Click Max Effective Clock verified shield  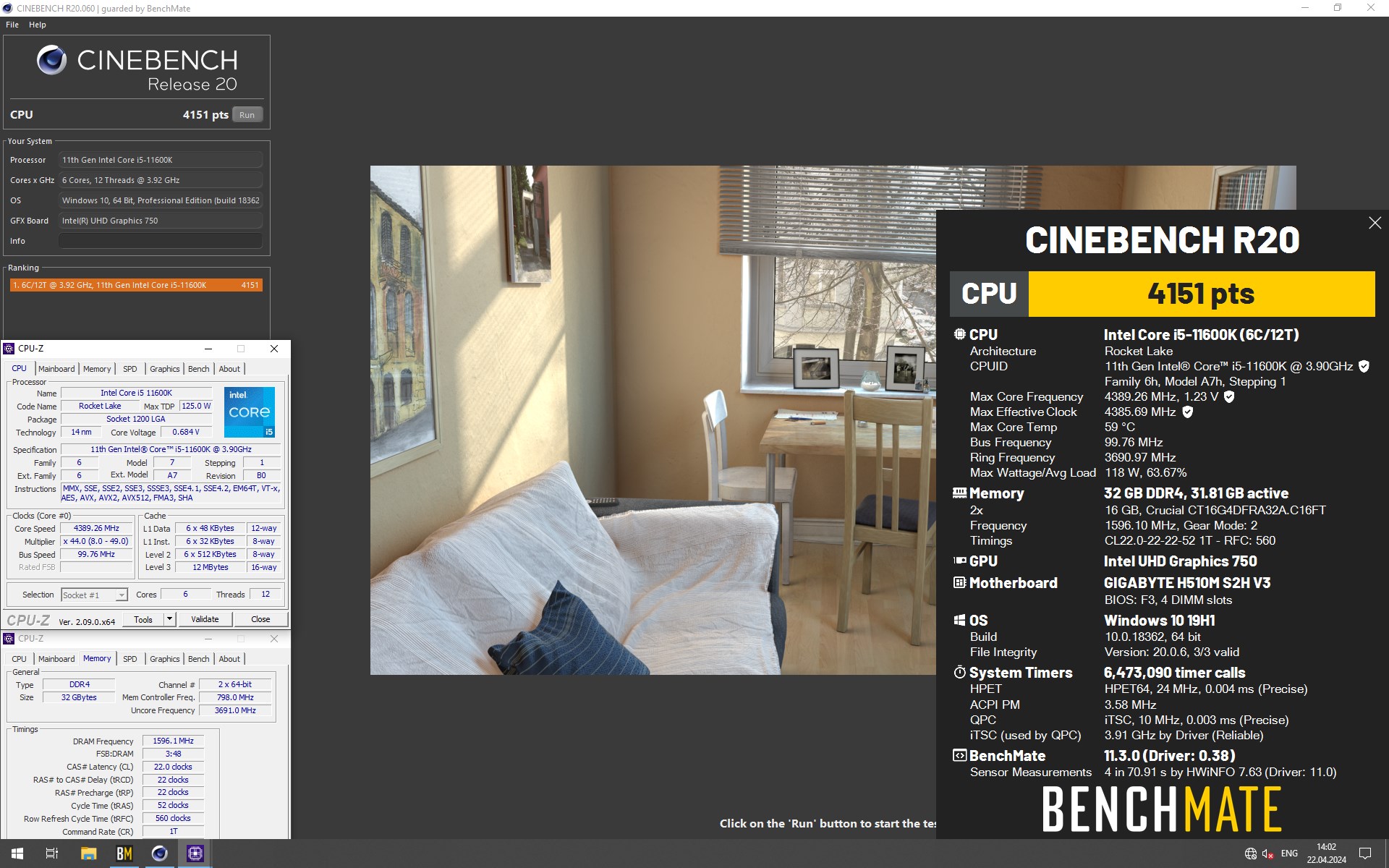click(x=1187, y=412)
